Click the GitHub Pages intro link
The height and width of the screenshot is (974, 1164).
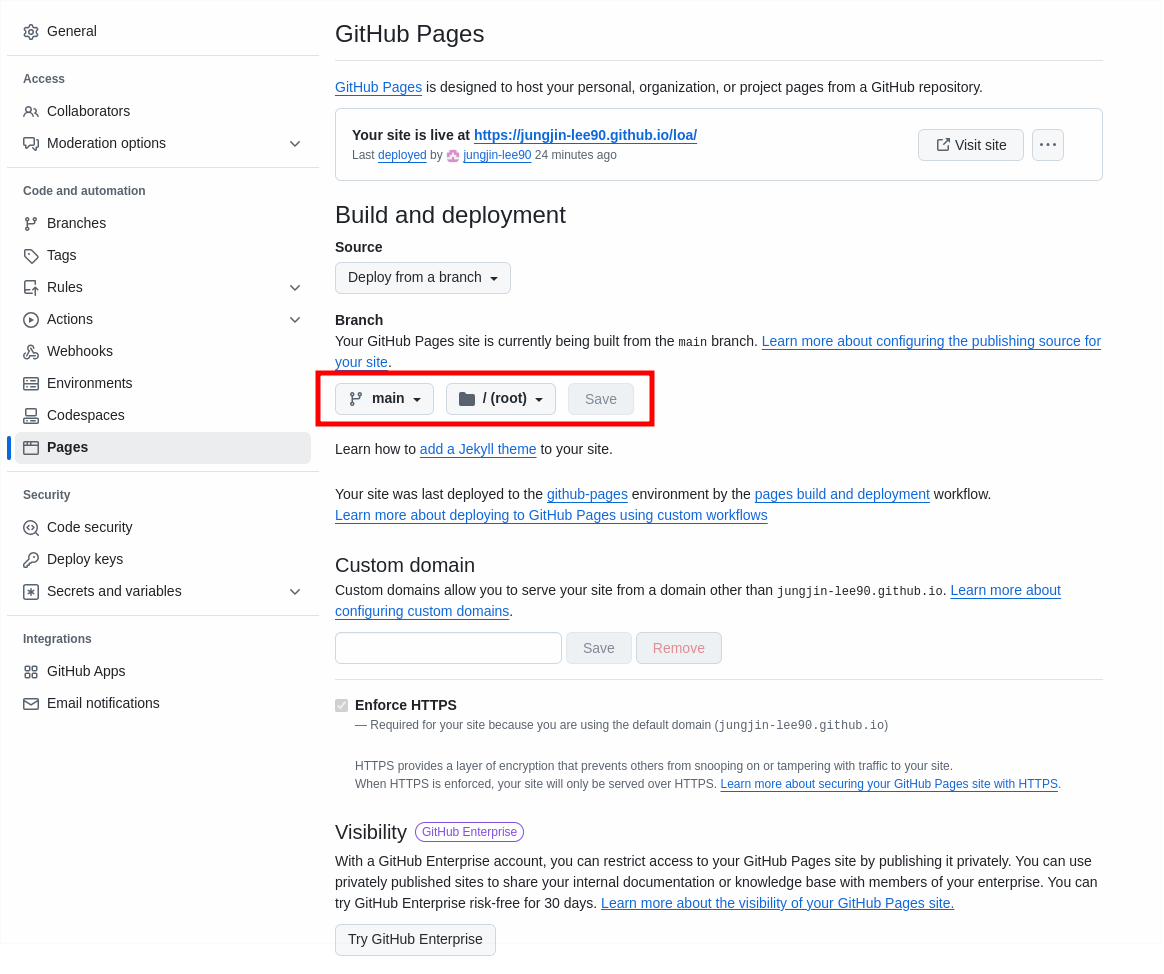click(x=378, y=87)
